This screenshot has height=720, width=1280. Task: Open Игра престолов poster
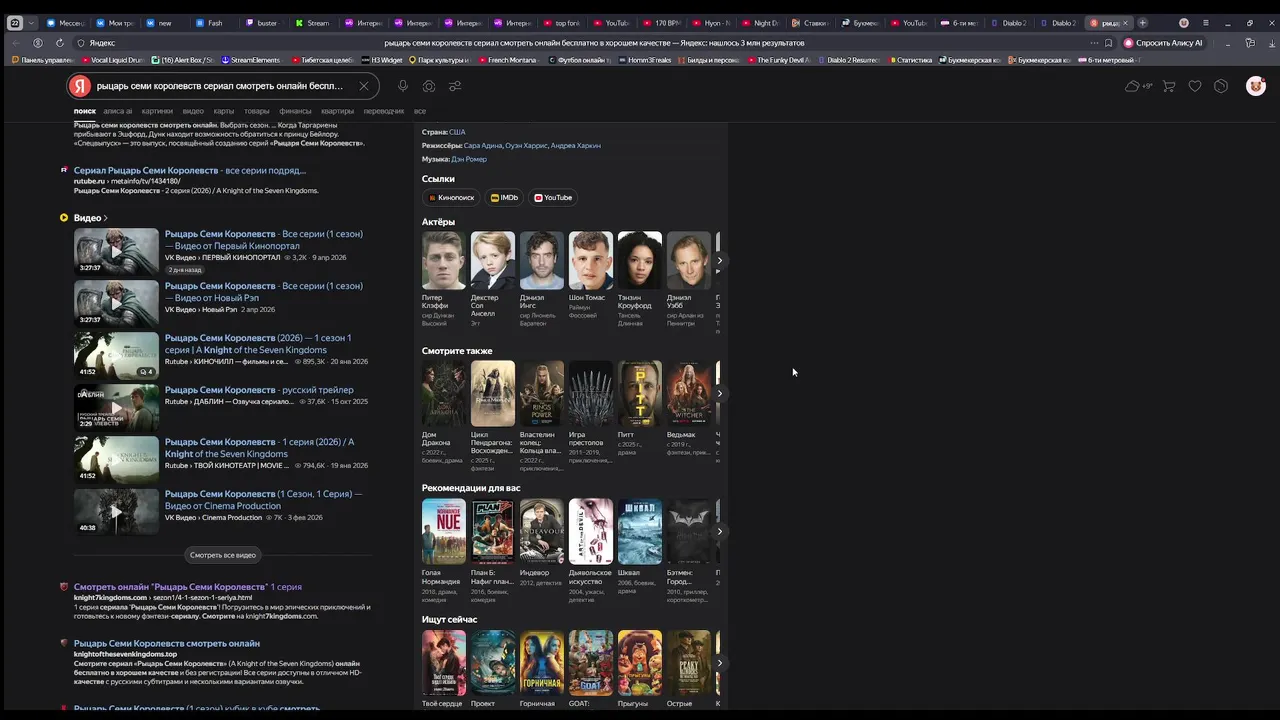coord(591,394)
